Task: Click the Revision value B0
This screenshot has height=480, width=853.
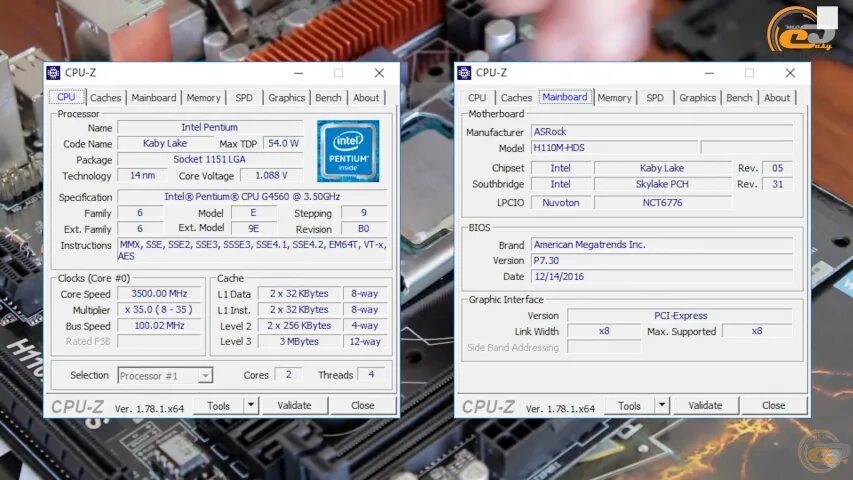Action: pos(364,229)
